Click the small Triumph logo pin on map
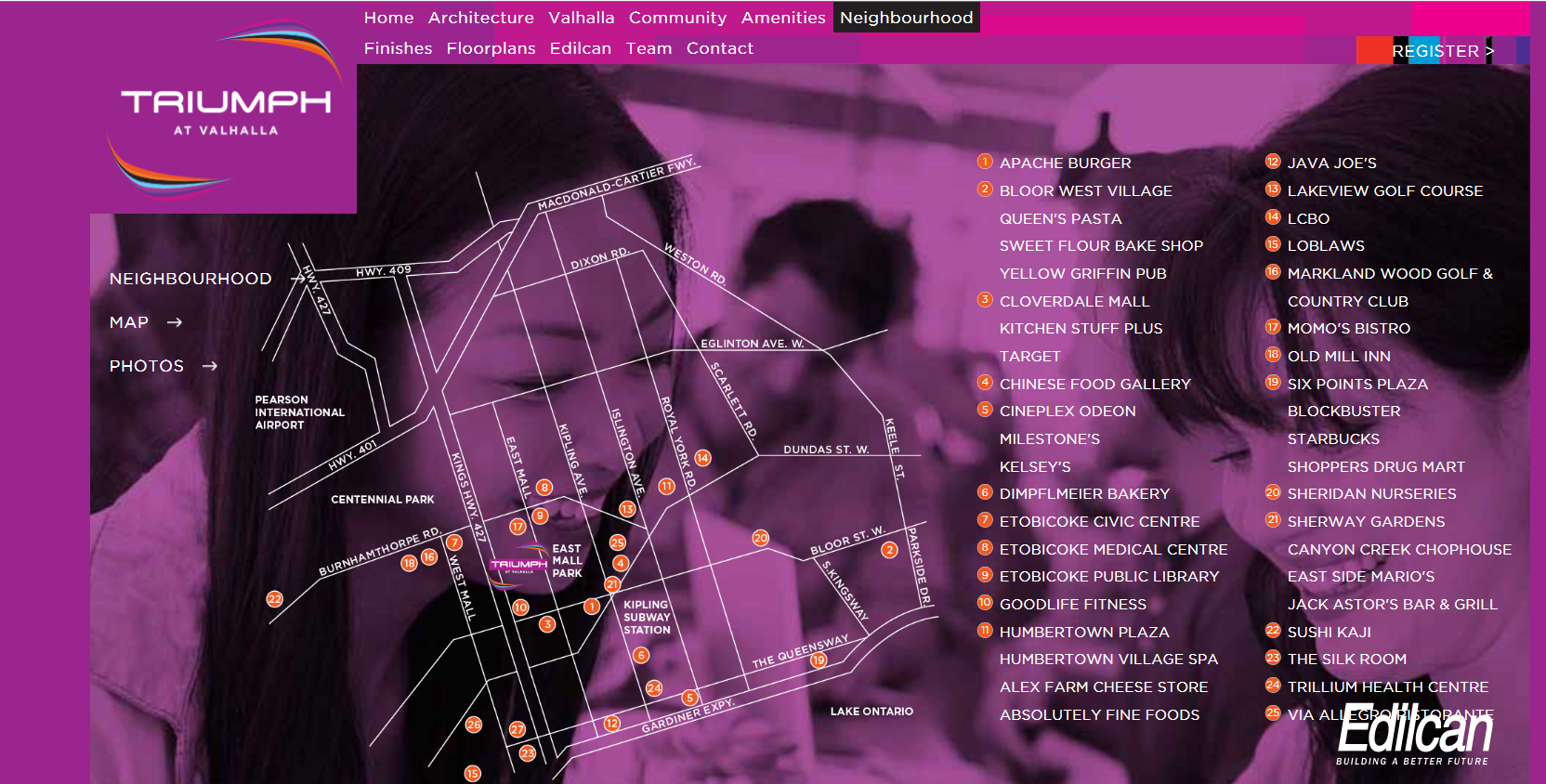Screen dimensions: 1546x784 [518, 565]
